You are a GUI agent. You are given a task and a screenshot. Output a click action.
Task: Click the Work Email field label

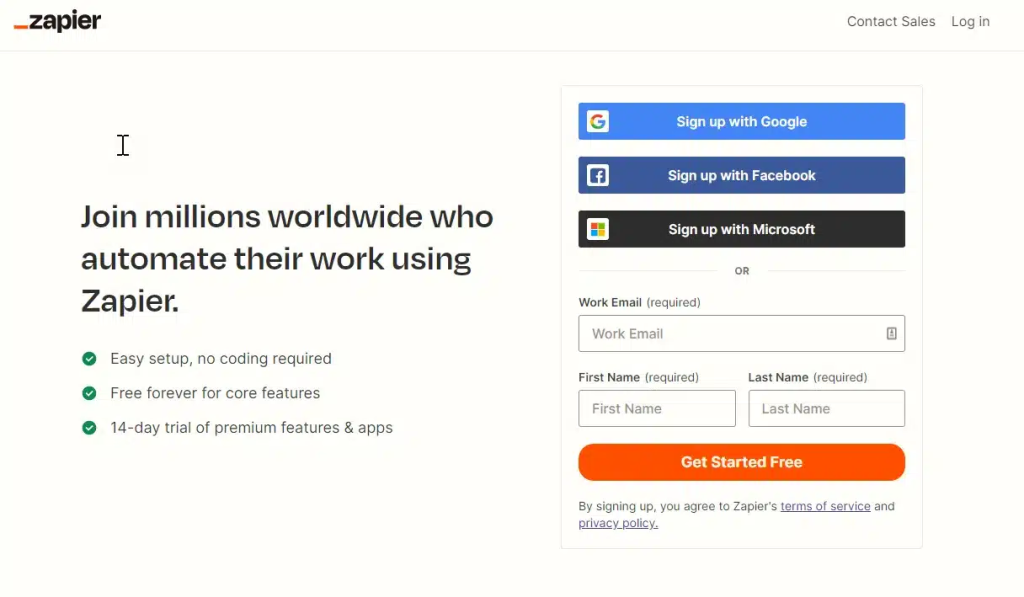(x=610, y=302)
